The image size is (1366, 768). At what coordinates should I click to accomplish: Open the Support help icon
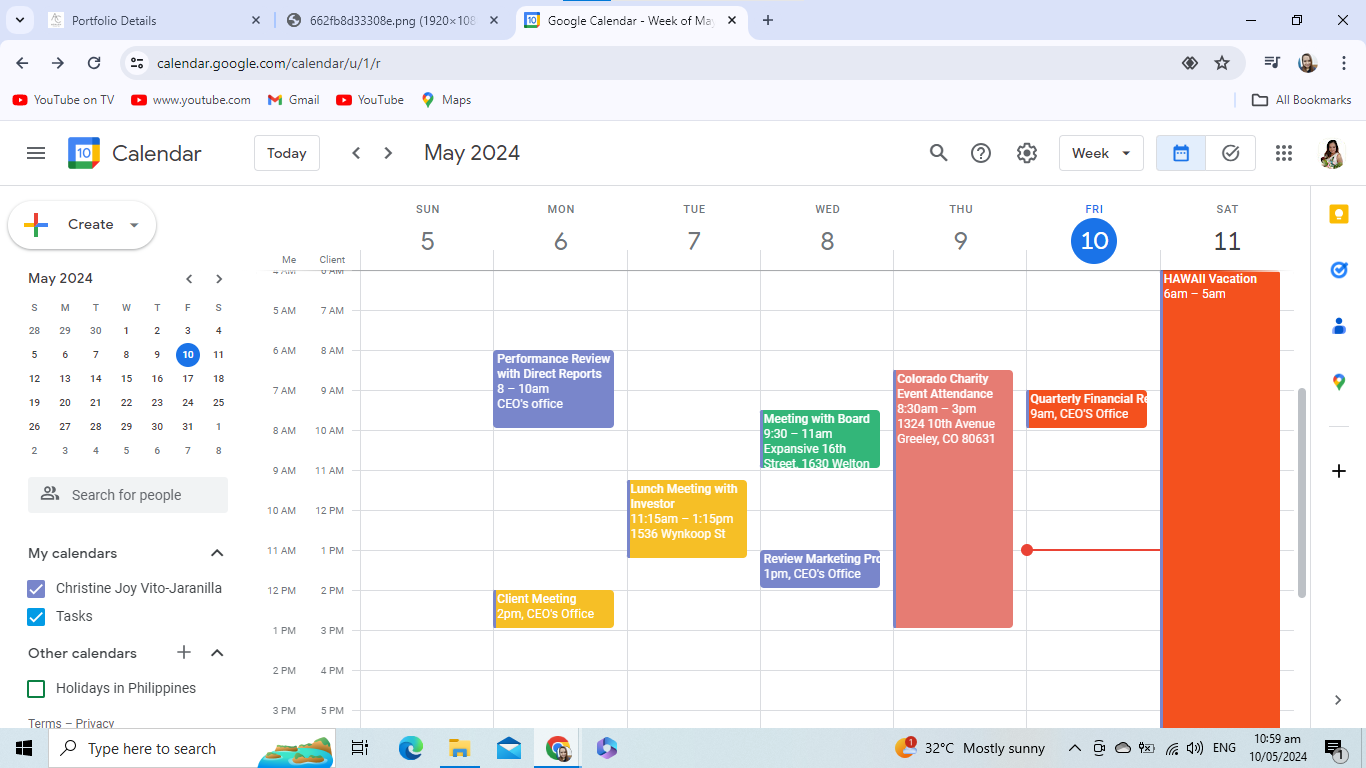(981, 153)
